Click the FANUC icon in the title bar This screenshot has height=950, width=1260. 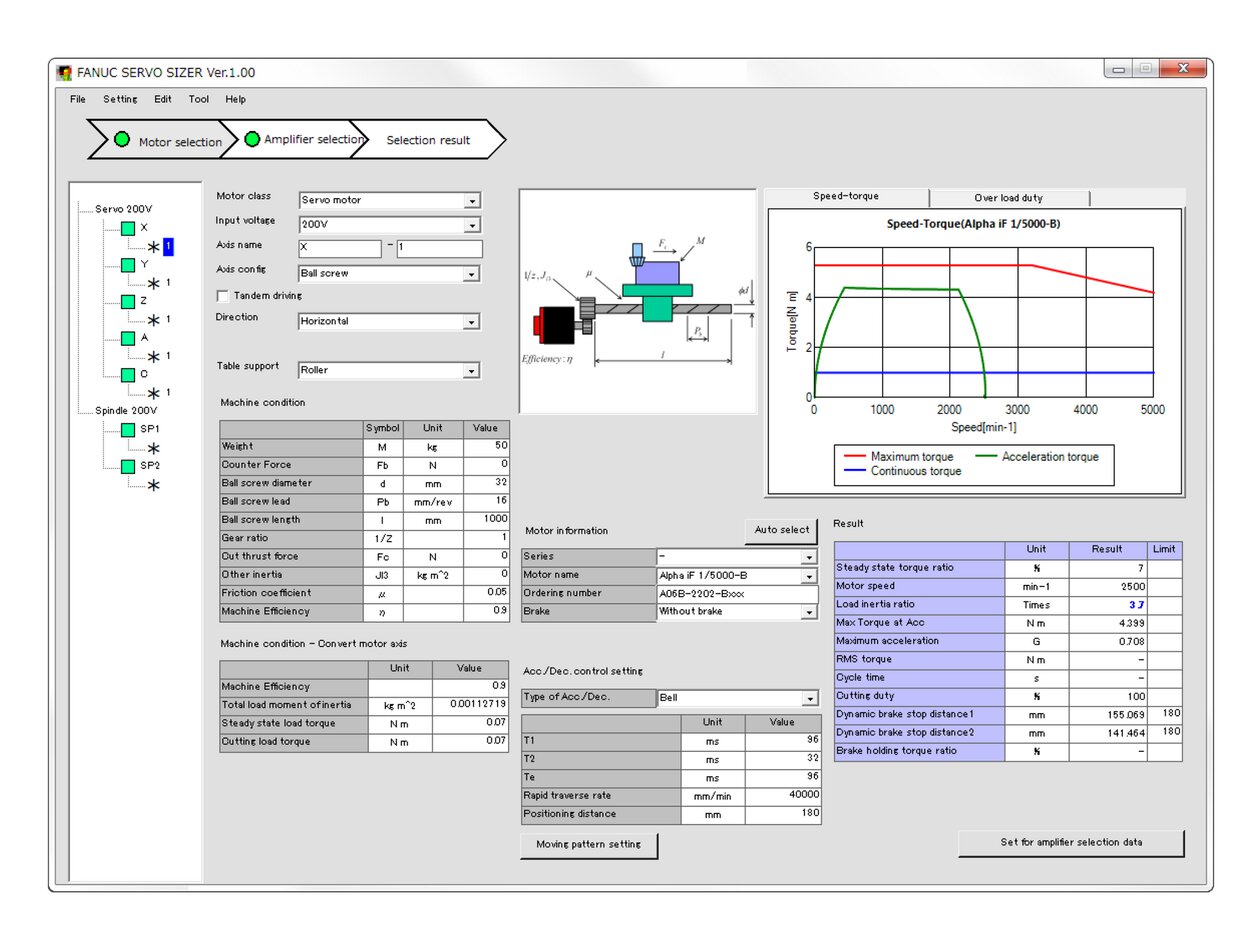[64, 71]
